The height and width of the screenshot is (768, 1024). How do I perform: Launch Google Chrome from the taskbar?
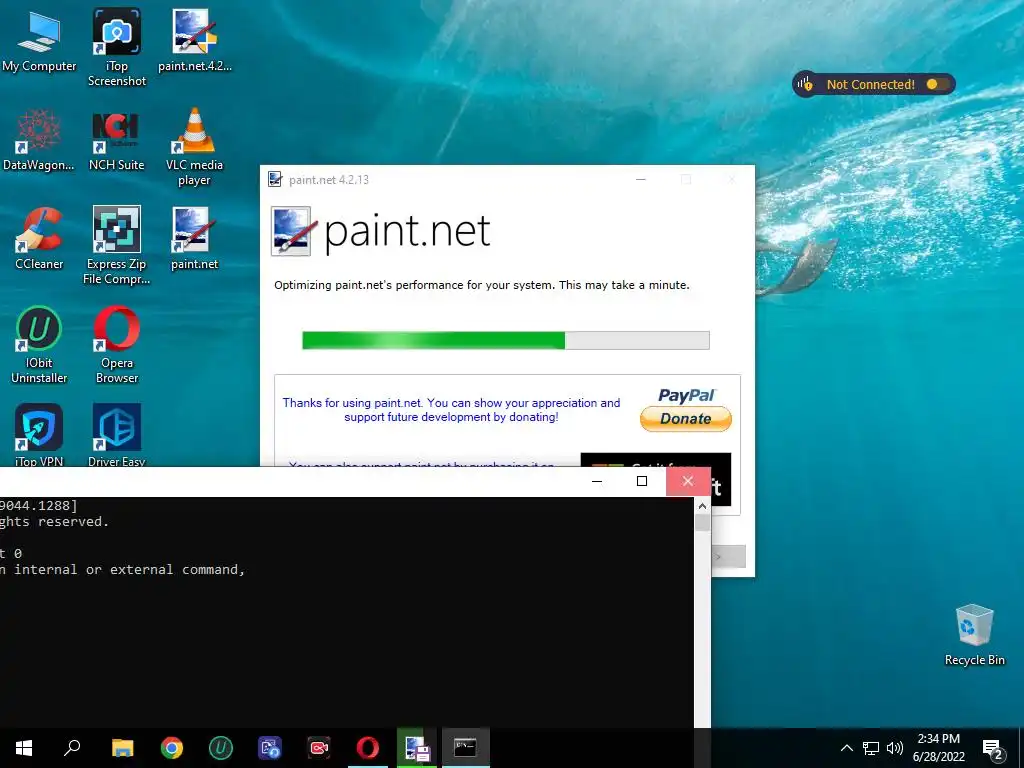172,748
